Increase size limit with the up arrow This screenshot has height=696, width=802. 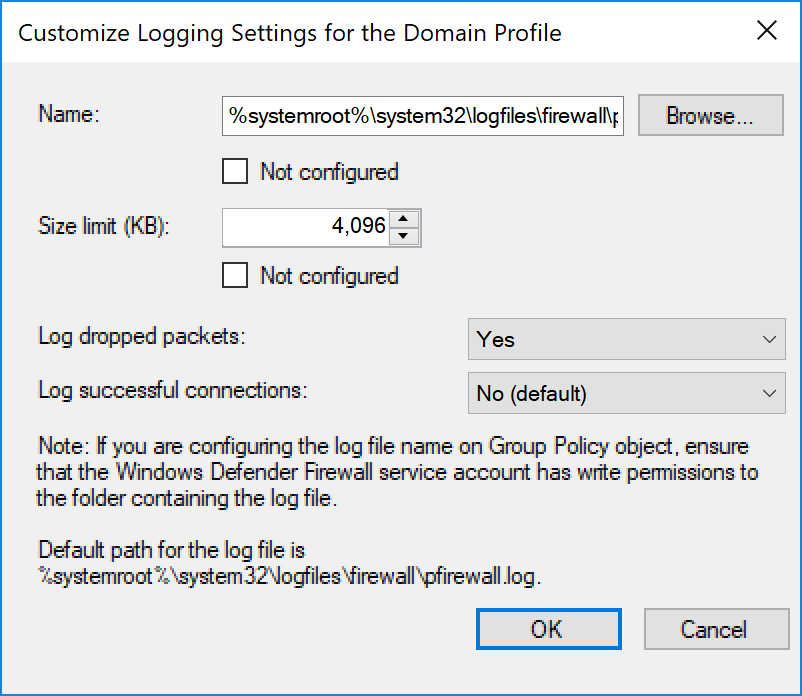click(x=404, y=219)
